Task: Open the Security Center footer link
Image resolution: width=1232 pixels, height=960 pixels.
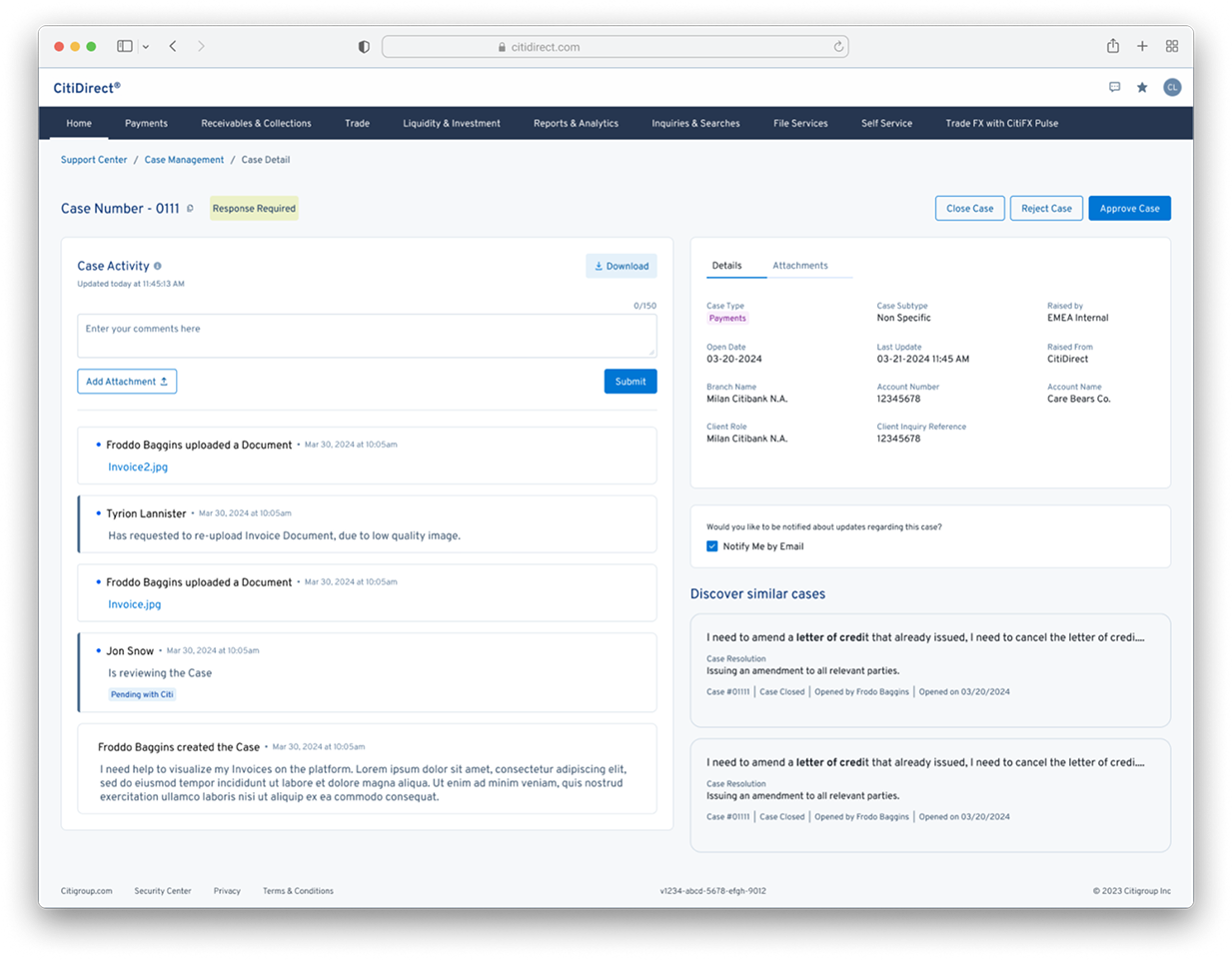Action: click(163, 891)
